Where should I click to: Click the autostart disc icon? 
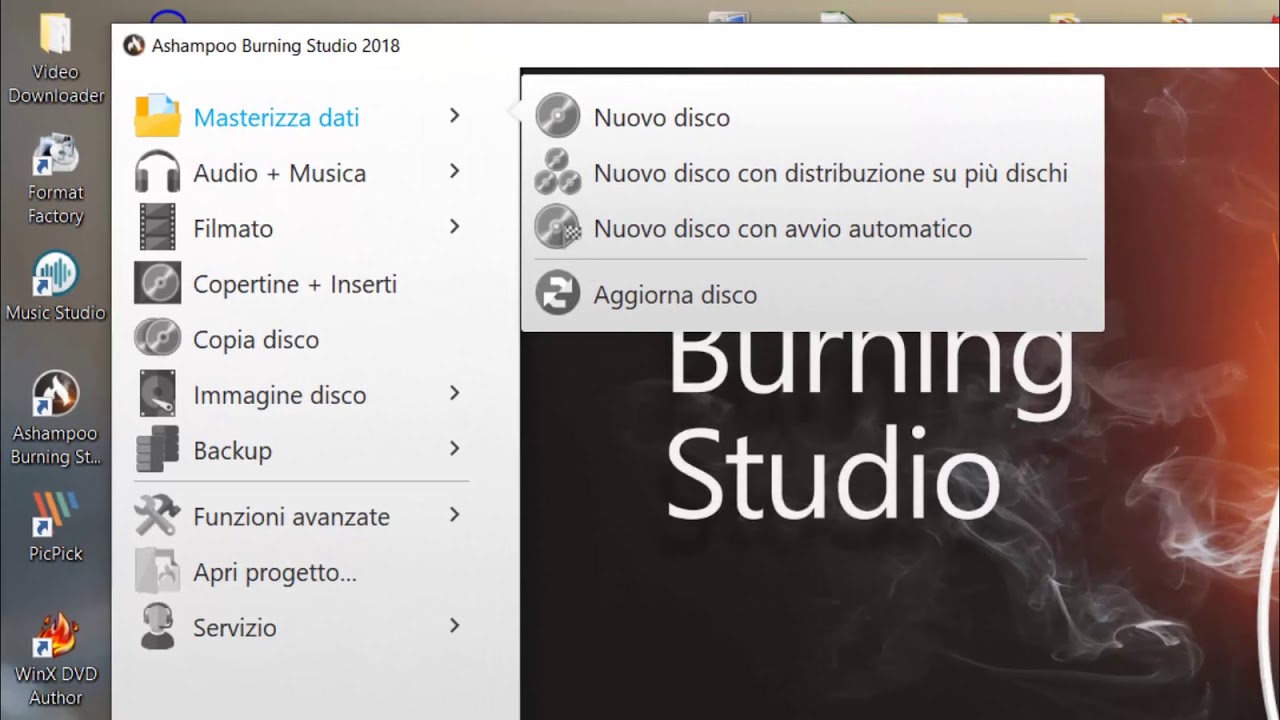click(x=557, y=227)
